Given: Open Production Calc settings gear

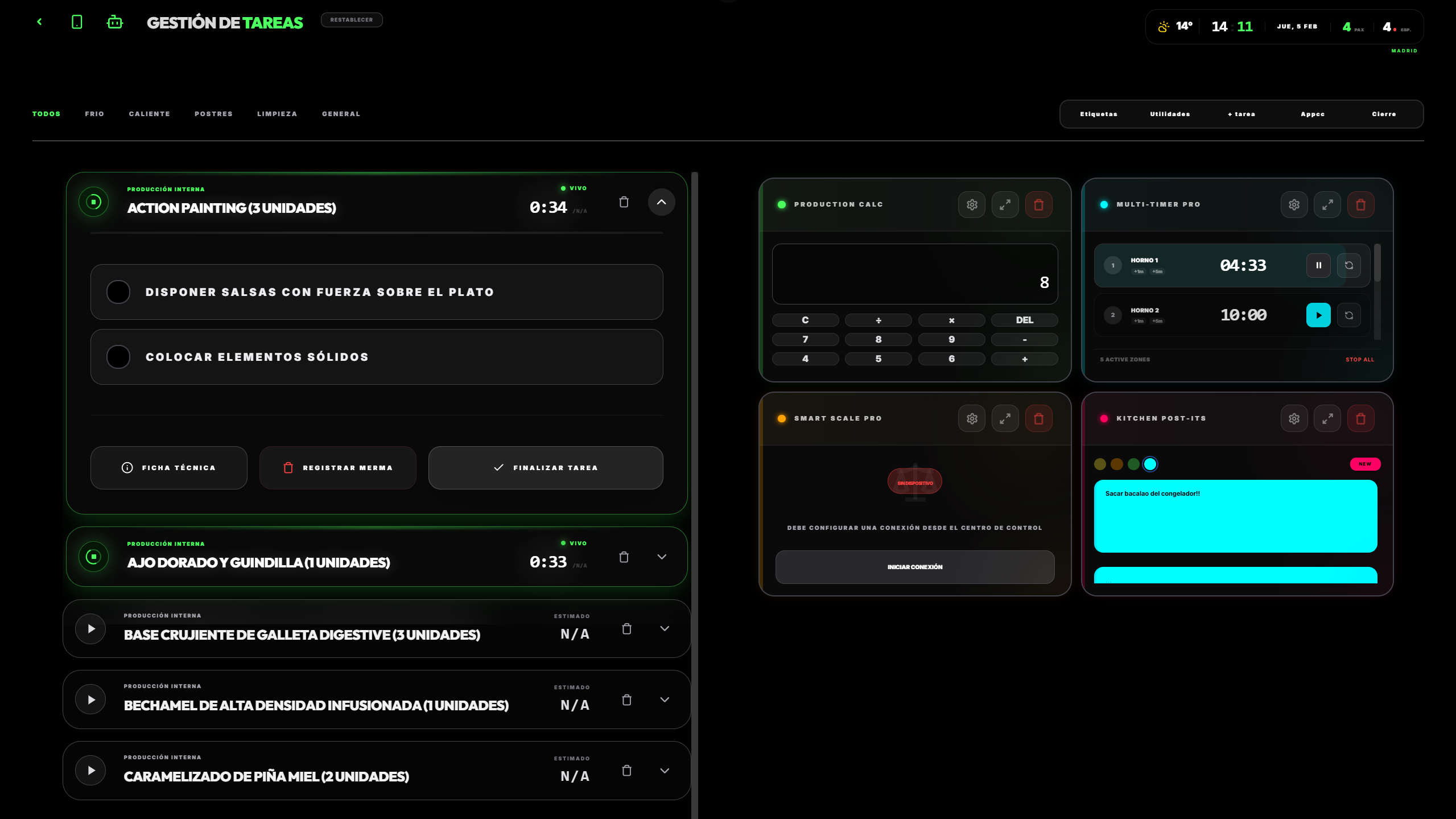Looking at the screenshot, I should (x=972, y=204).
